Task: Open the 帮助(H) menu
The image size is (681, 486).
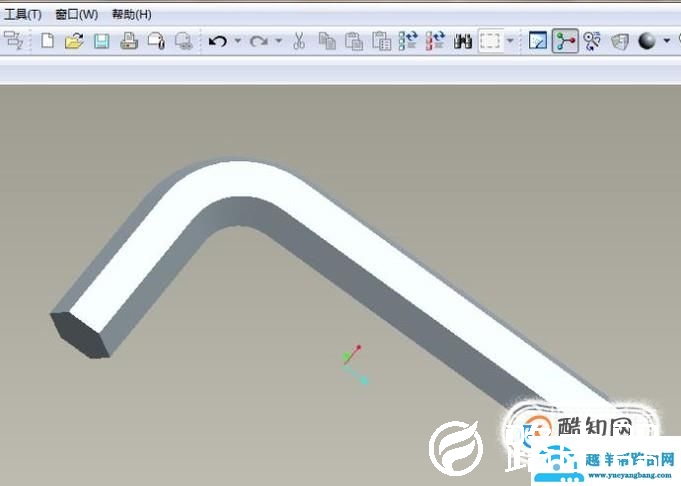Action: tap(132, 14)
